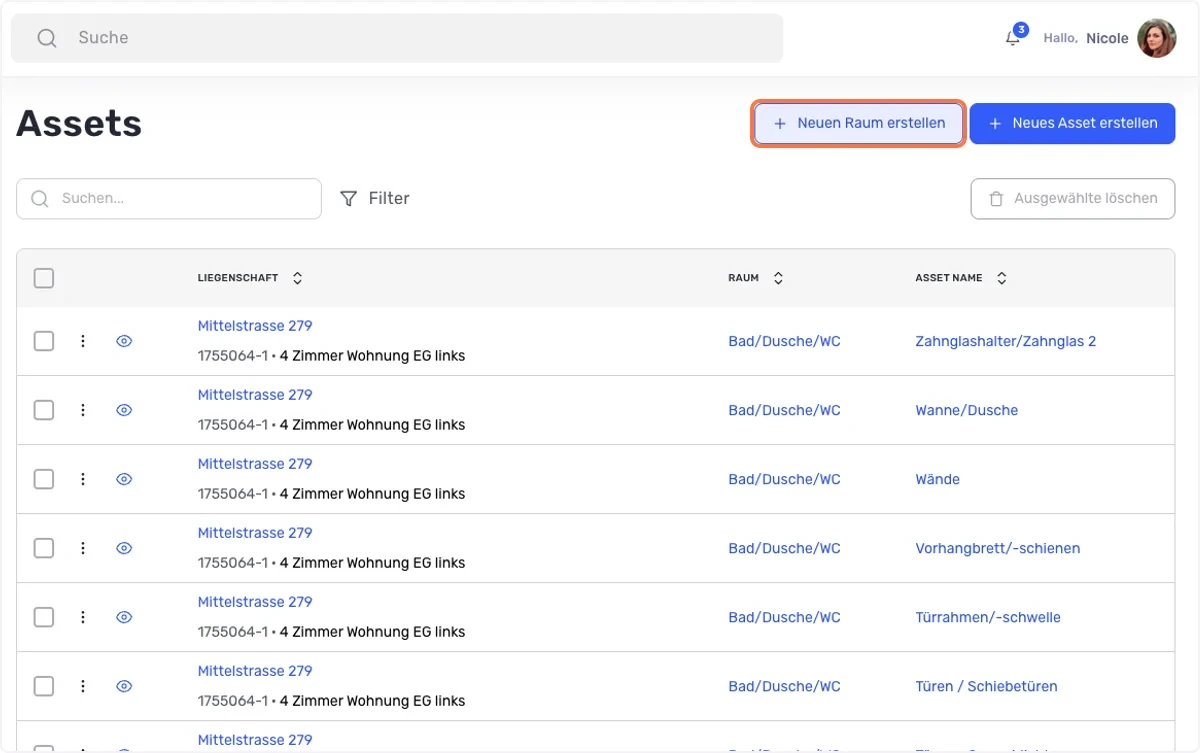Open the notifications bell with badge 3

pos(1014,37)
